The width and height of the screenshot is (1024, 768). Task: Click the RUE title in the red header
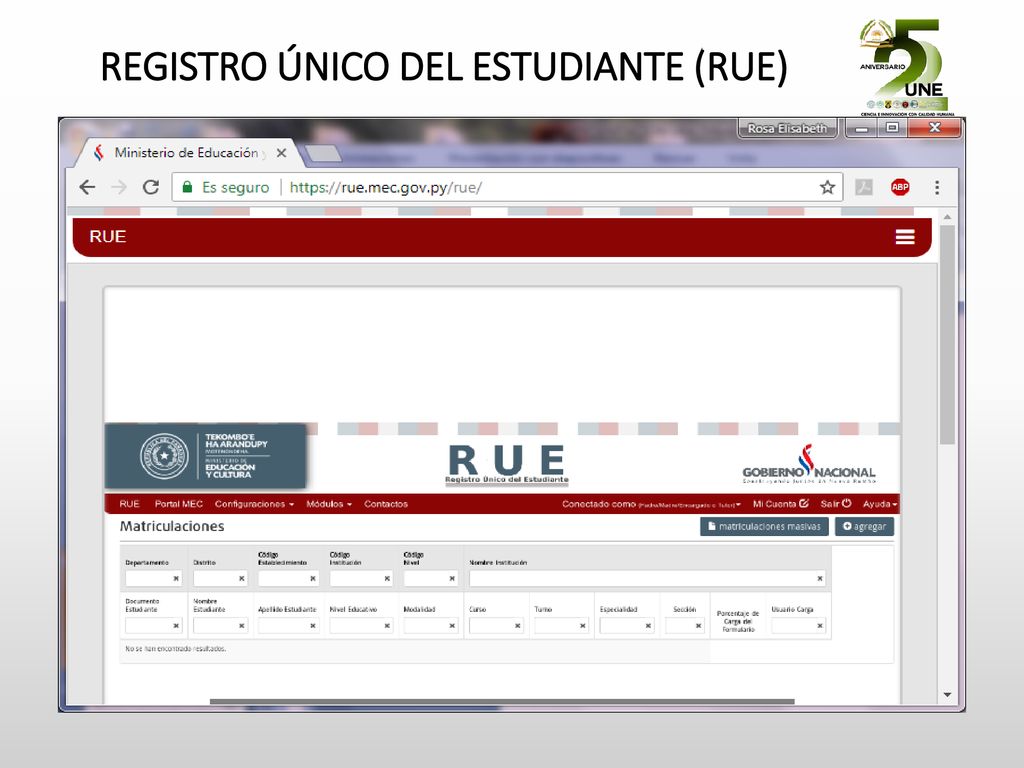pos(108,236)
